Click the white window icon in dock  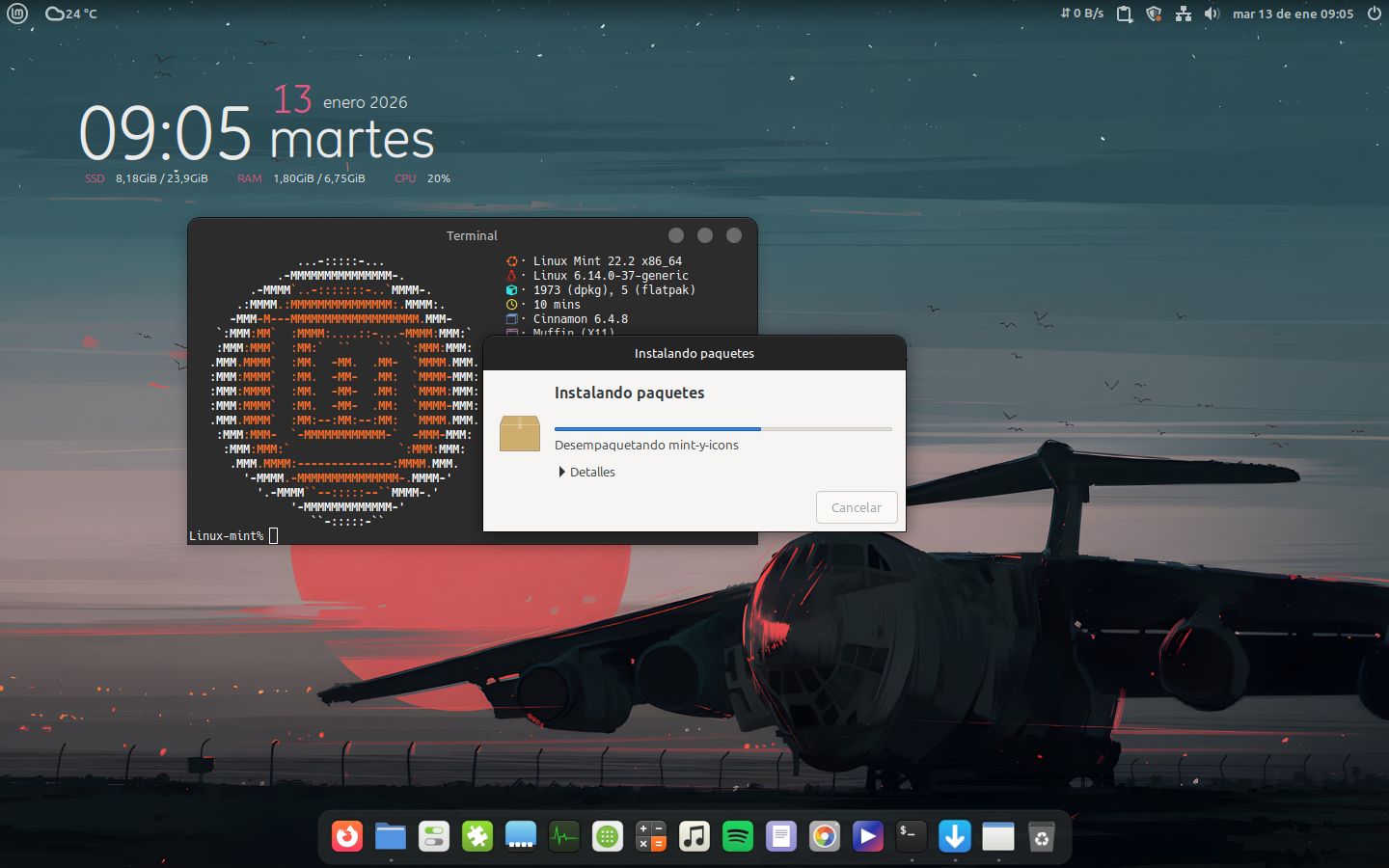[998, 836]
